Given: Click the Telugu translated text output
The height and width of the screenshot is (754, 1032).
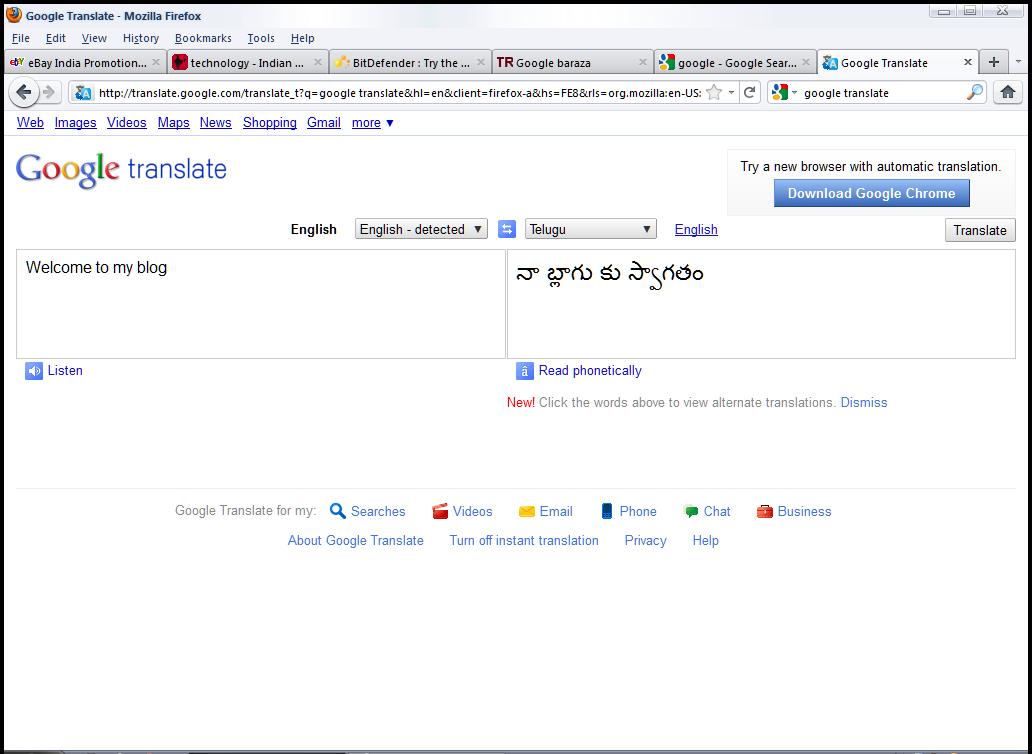Looking at the screenshot, I should [609, 274].
